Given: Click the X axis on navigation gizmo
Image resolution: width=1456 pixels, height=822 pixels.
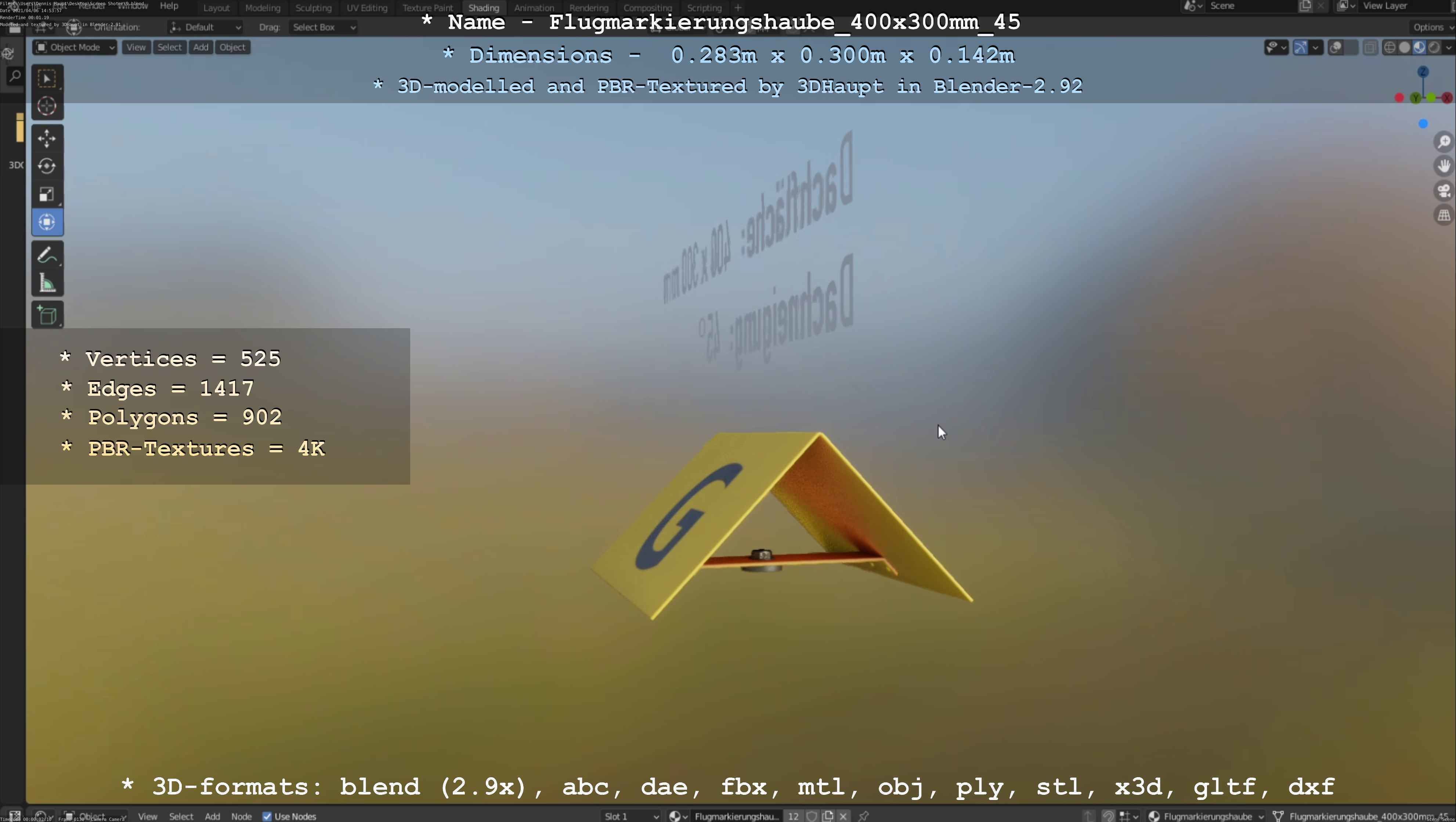Looking at the screenshot, I should pos(1447,98).
